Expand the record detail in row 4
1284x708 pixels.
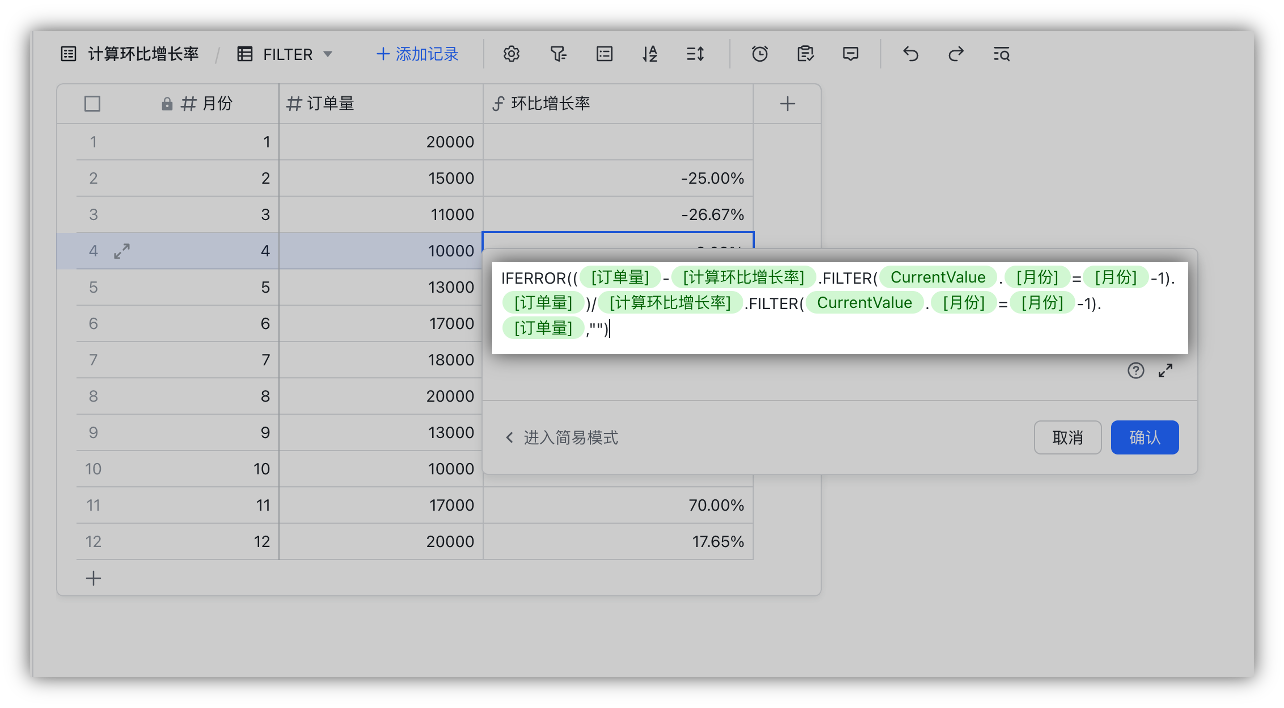click(121, 251)
